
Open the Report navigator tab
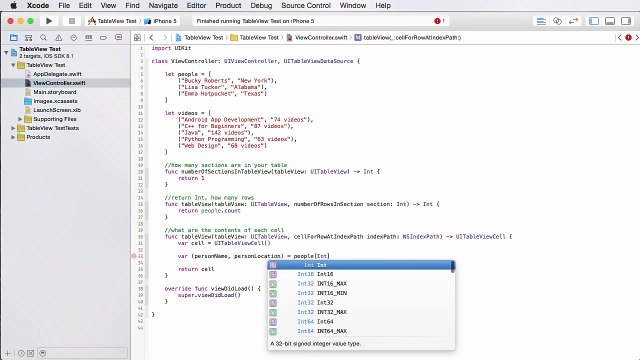pos(118,38)
